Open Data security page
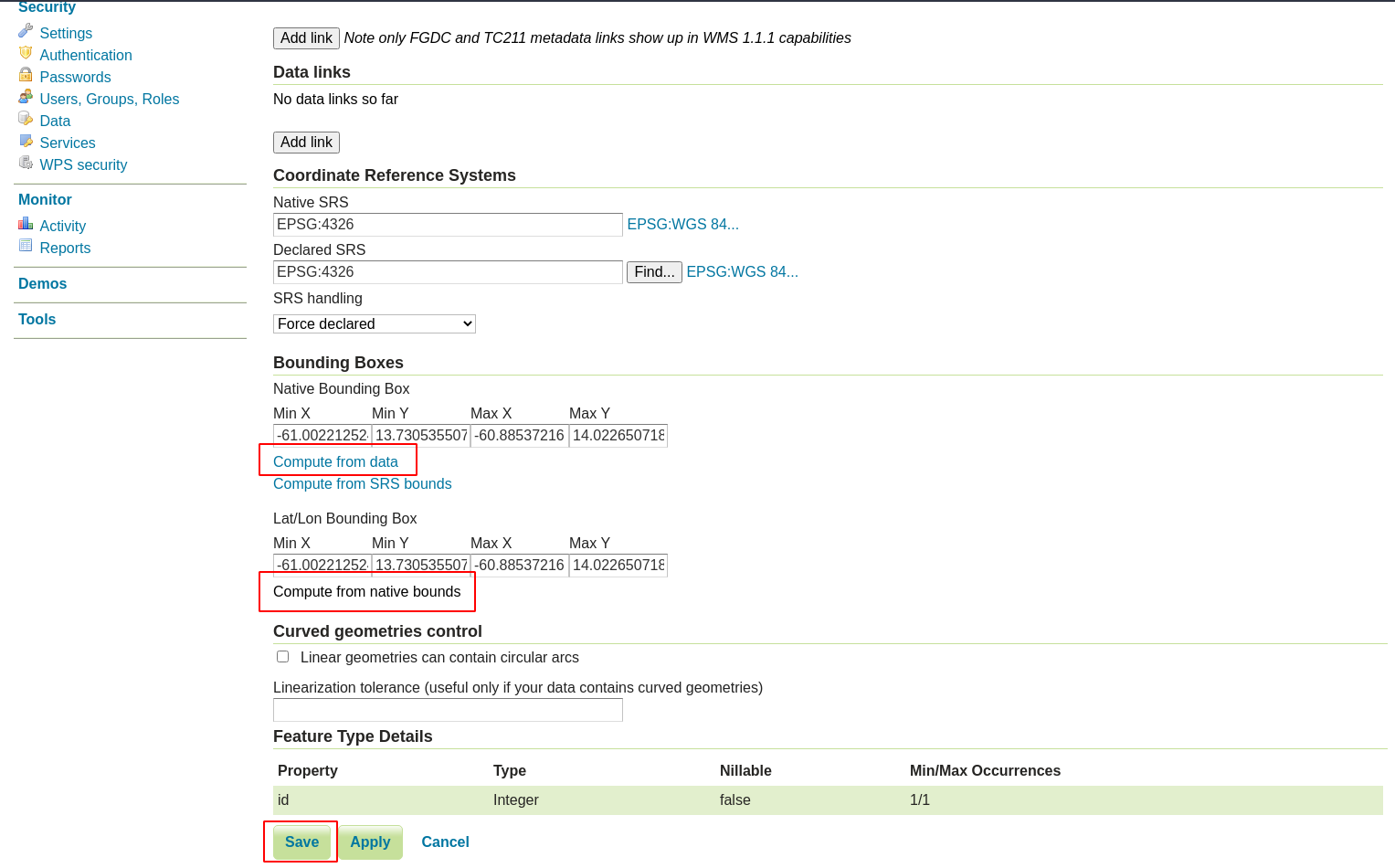The image size is (1395, 868). [55, 121]
